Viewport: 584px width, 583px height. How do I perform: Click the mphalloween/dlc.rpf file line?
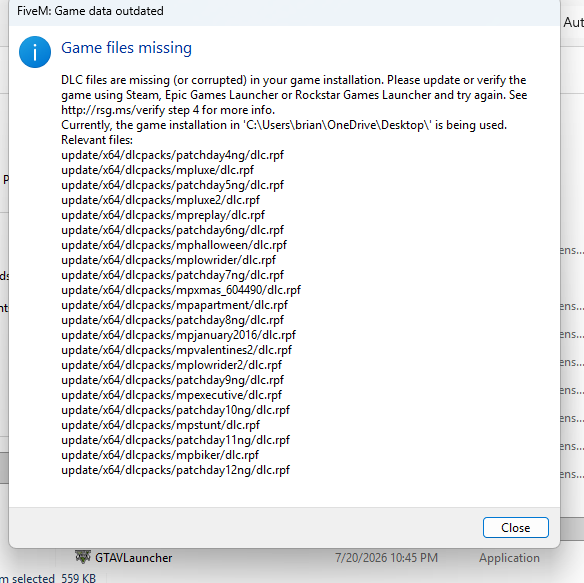[x=174, y=245]
